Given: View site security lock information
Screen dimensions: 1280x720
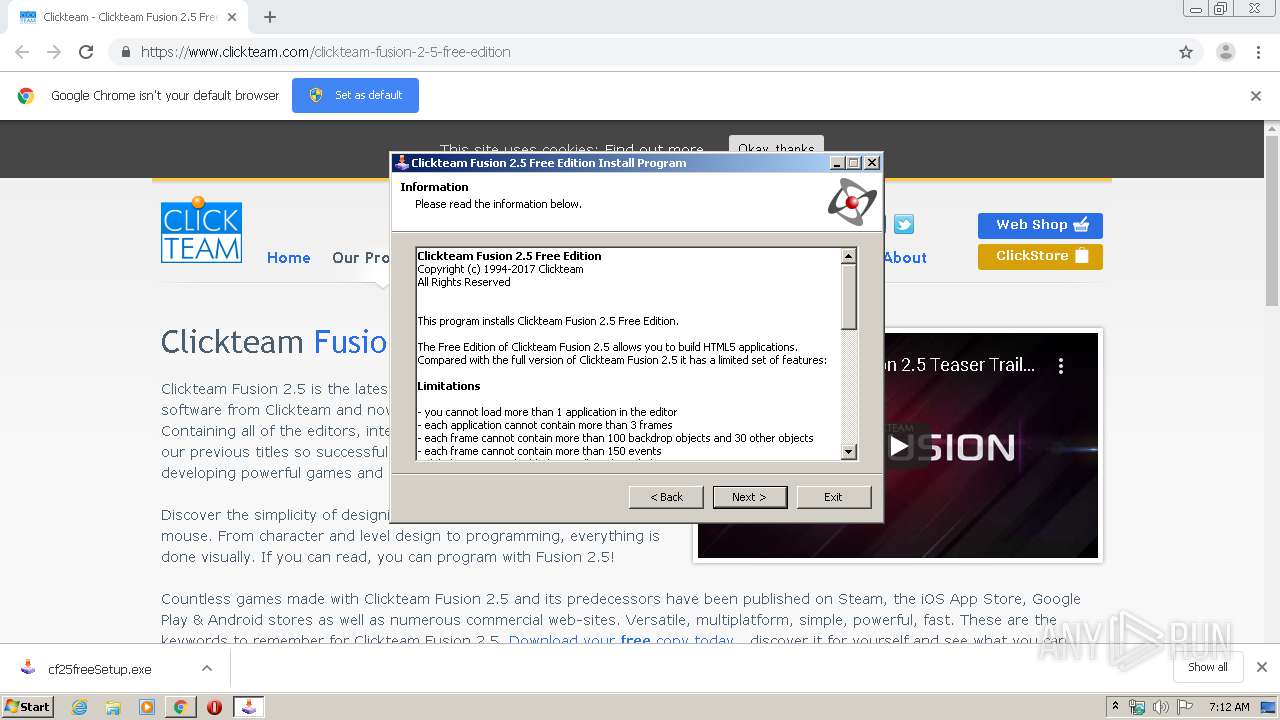Looking at the screenshot, I should [x=125, y=52].
